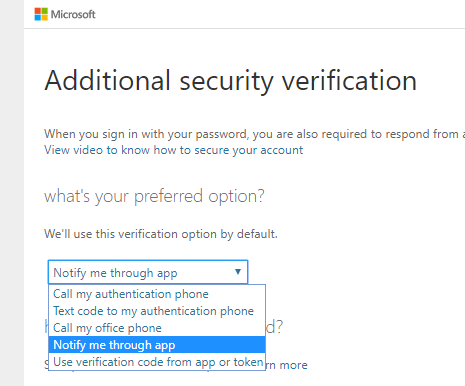
Task: Click the partly covered heading ending in 'd?'
Action: click(x=274, y=327)
